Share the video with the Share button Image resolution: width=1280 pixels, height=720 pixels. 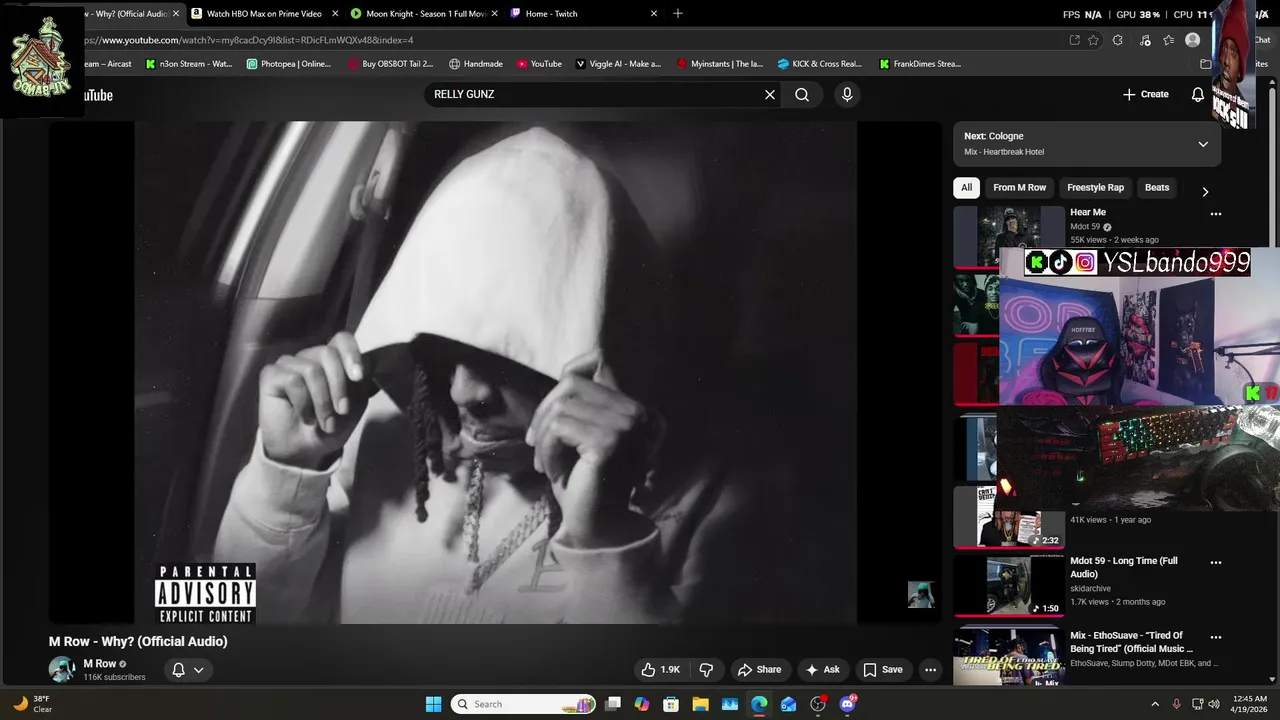(759, 670)
